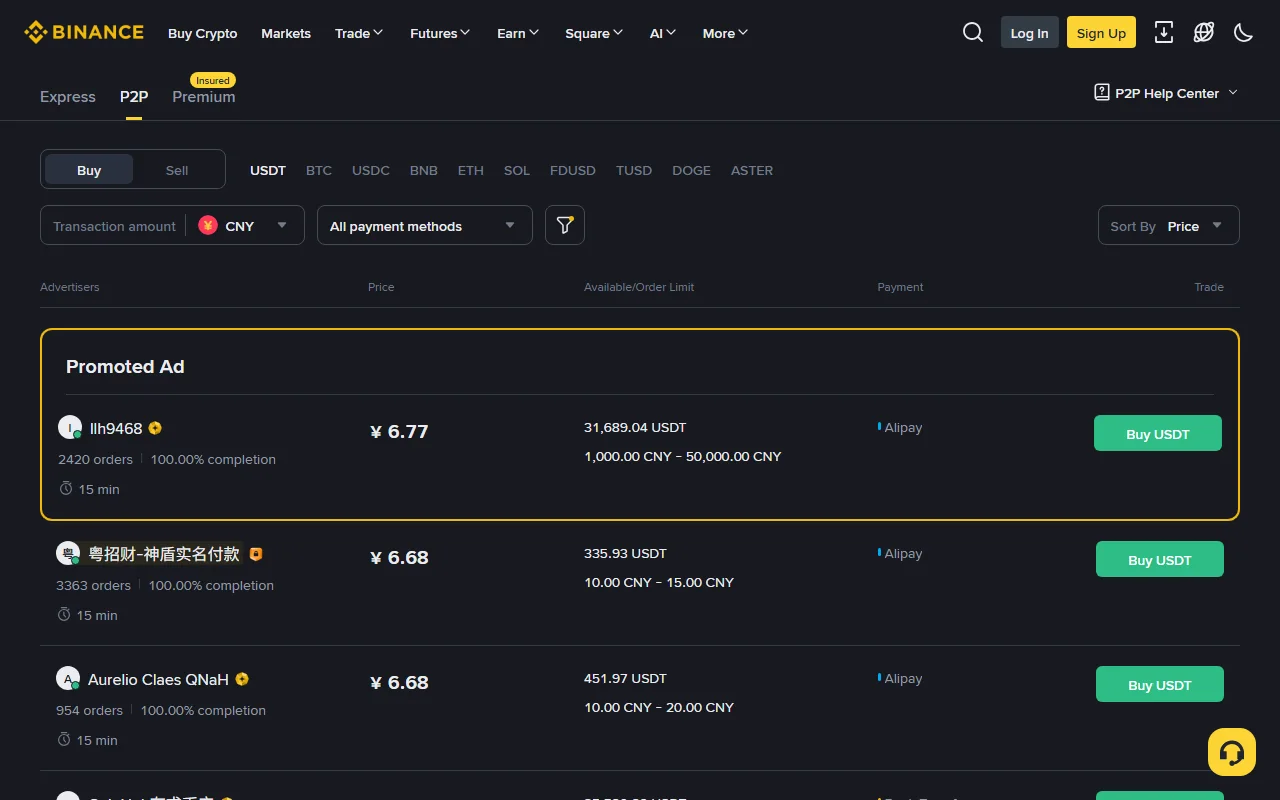Click Aurelio Claes QNaH verified badge
This screenshot has width=1280, height=800.
(241, 679)
